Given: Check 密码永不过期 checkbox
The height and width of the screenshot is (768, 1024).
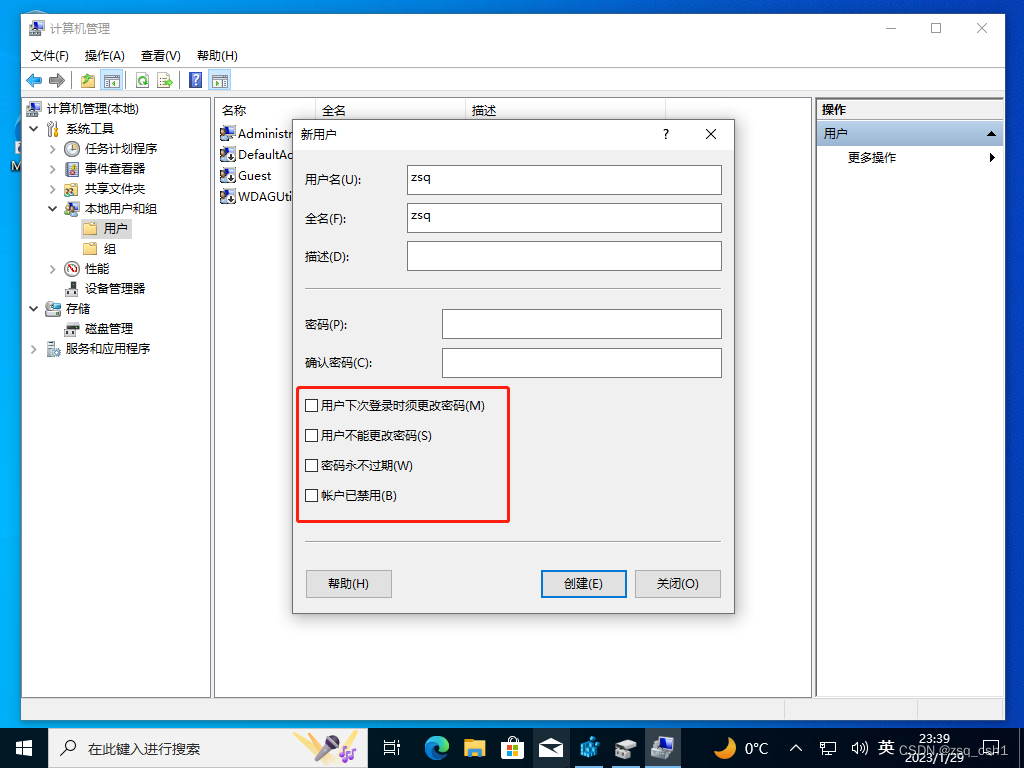Looking at the screenshot, I should pos(312,466).
